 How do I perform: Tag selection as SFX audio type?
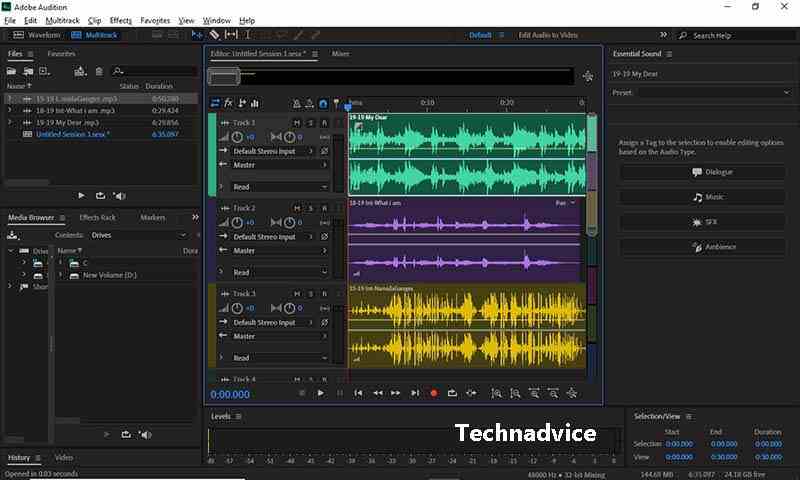click(x=703, y=222)
